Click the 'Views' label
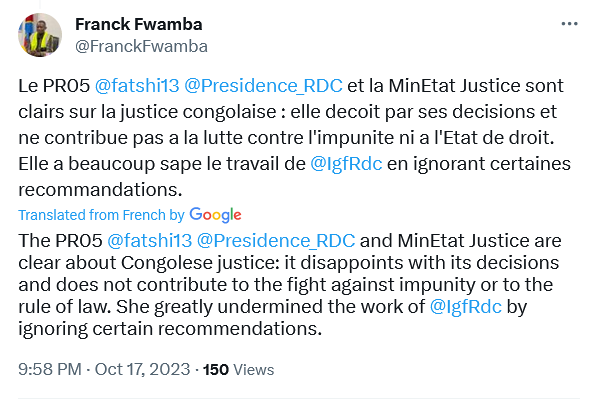Image resolution: width=598 pixels, height=399 pixels. coord(254,370)
